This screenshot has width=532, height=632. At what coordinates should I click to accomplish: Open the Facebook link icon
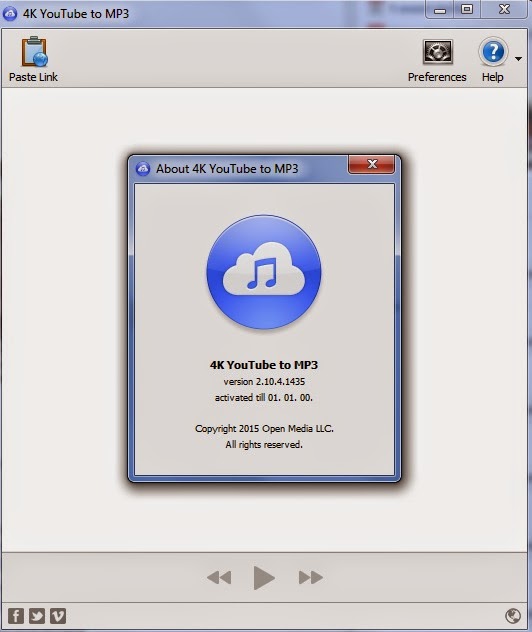[16, 616]
